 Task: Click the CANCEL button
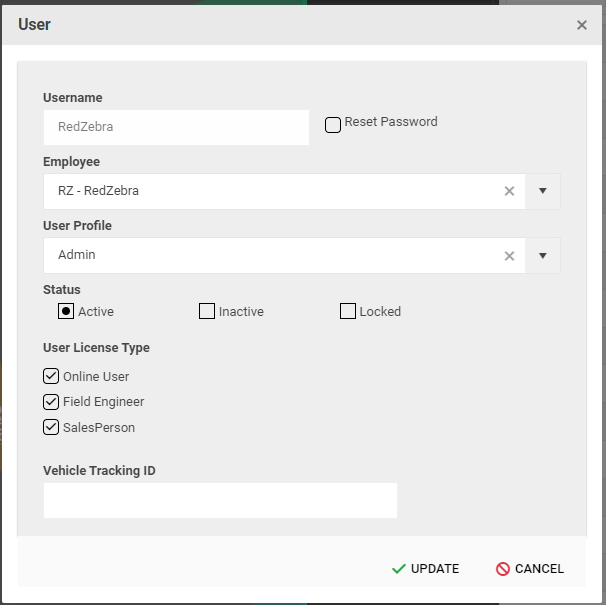530,569
